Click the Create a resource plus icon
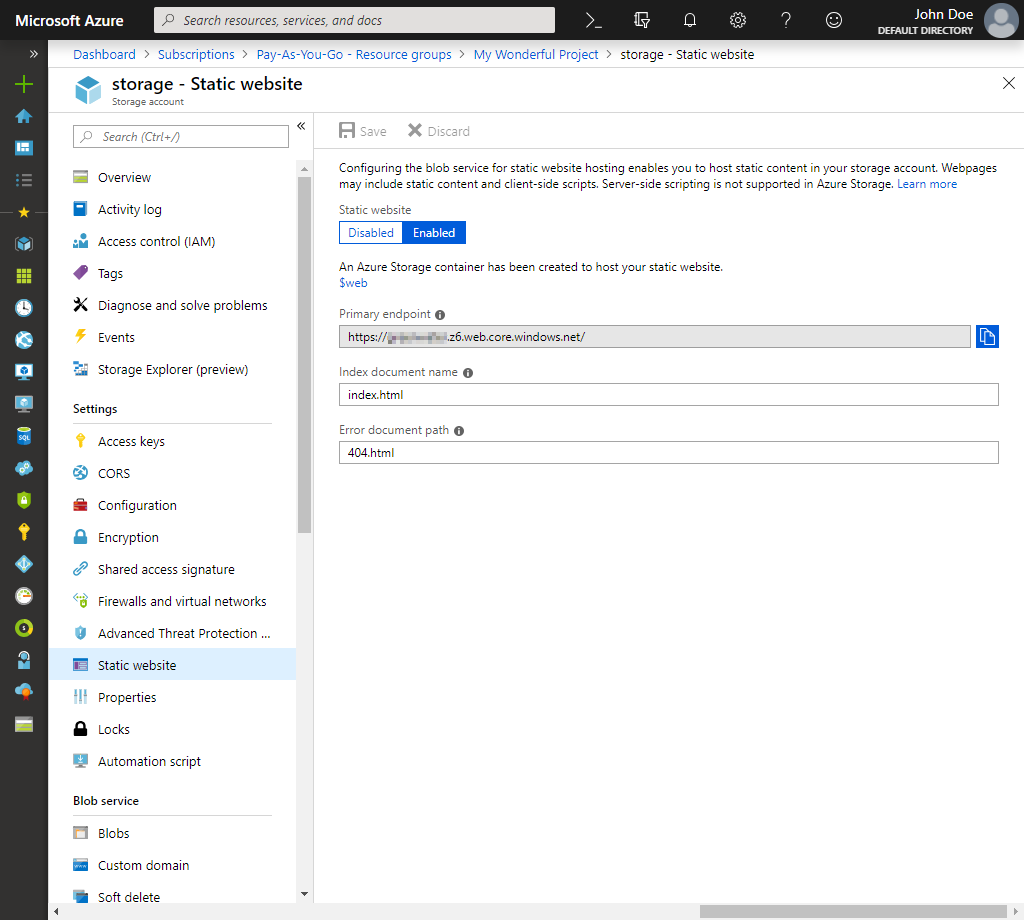Viewport: 1024px width, 920px height. (22, 84)
